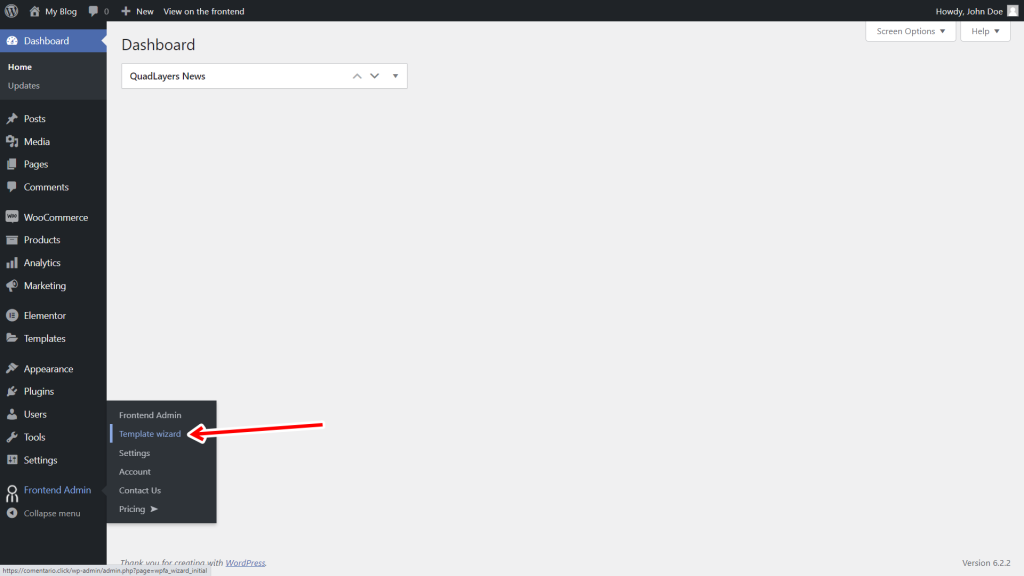This screenshot has width=1024, height=576.
Task: Open the Media library
Action: point(37,140)
